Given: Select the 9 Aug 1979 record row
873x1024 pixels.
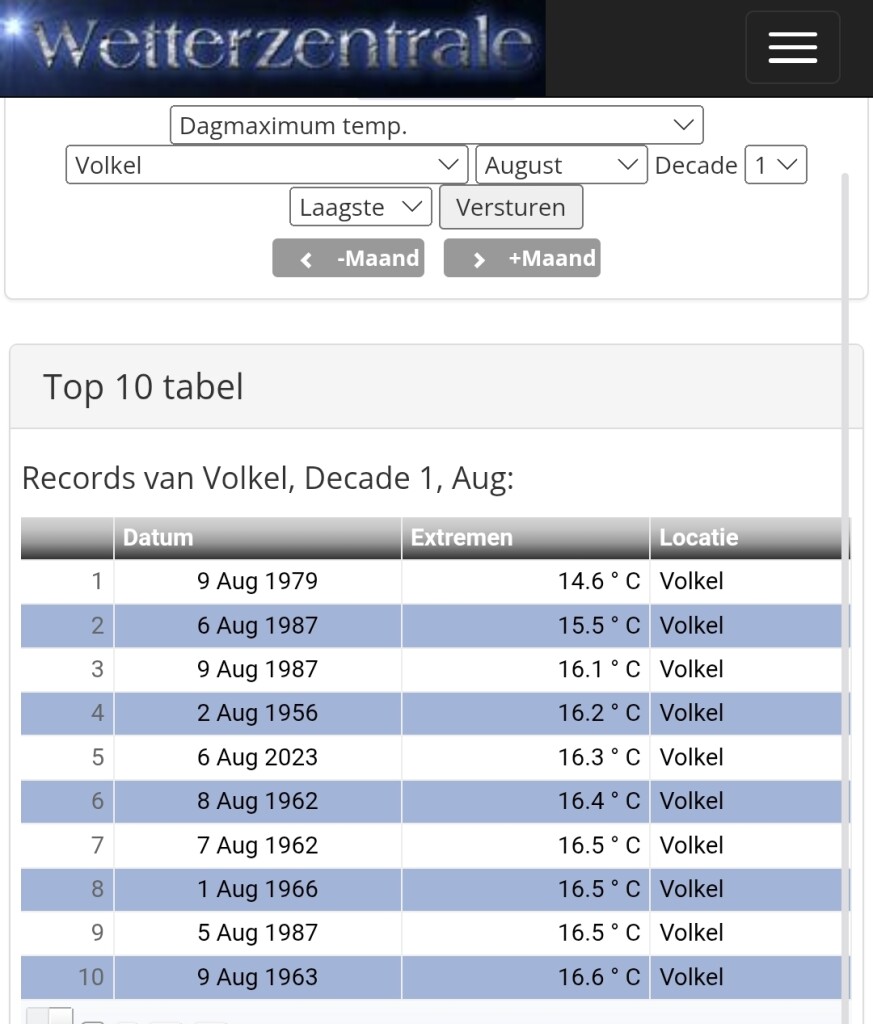Looking at the screenshot, I should pyautogui.click(x=436, y=581).
